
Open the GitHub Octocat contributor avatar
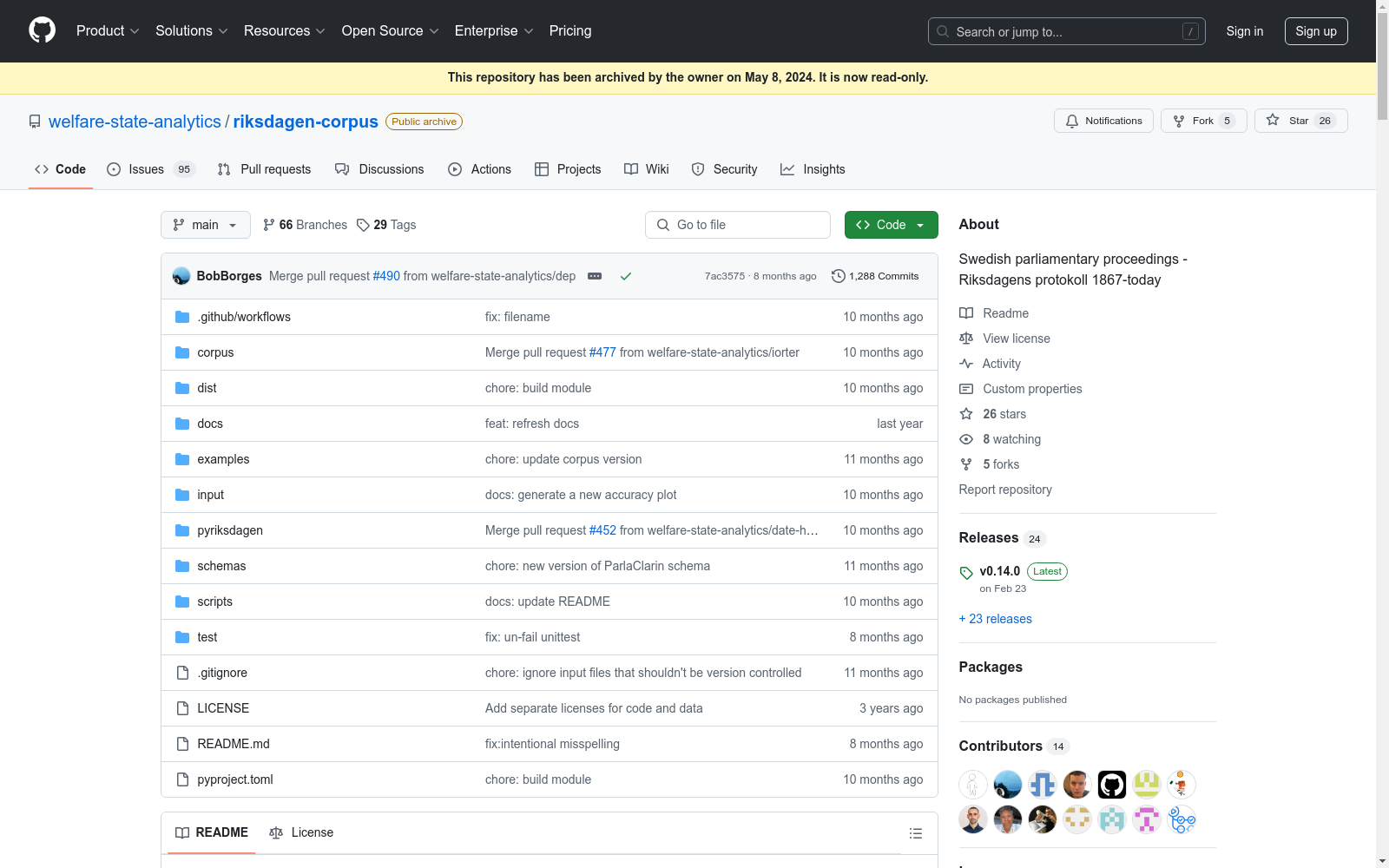[x=1112, y=785]
